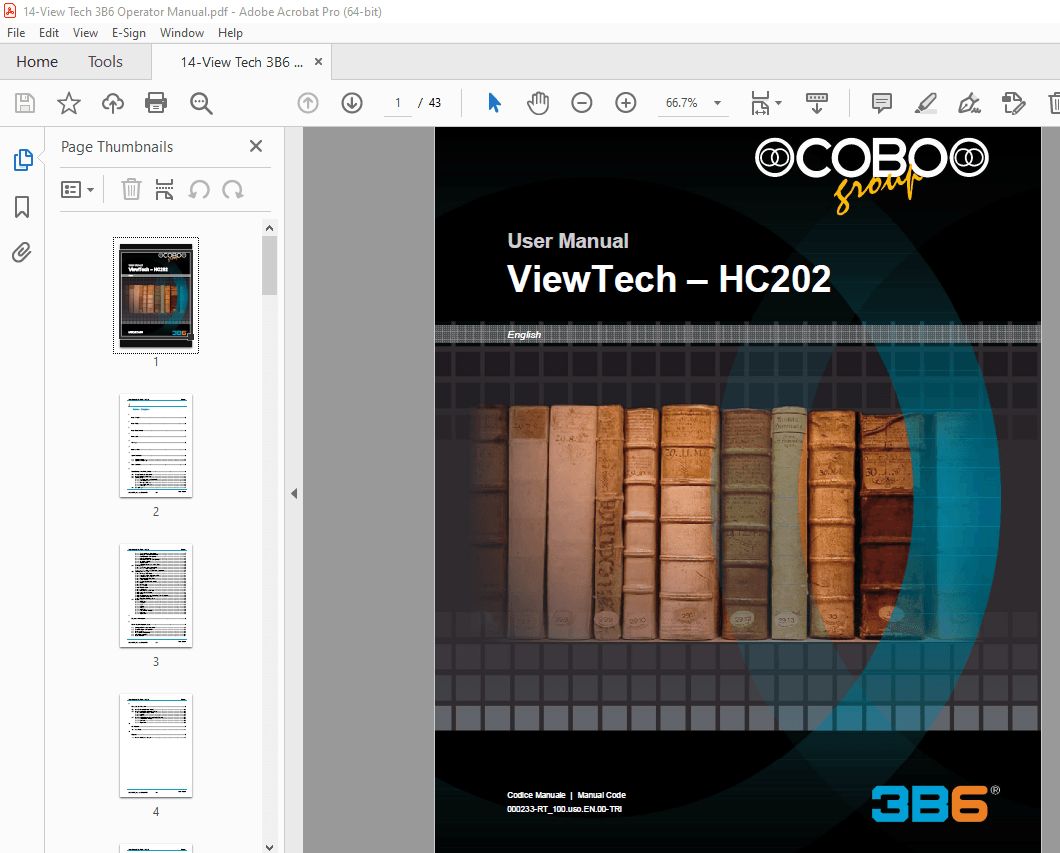Select the Highlight tool
Screen dimensions: 1060x853
click(925, 102)
